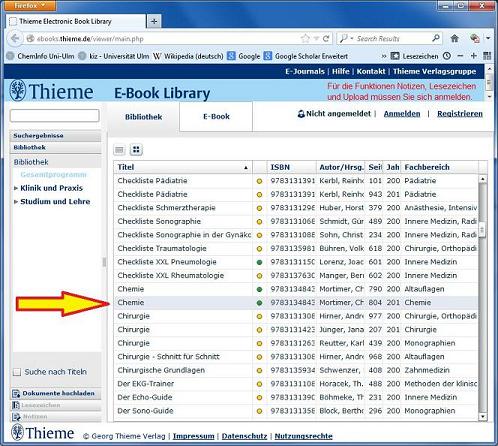Viewport: 498px width, 446px height.
Task: Click green status dot for Checkliste XXL Pneumologie
Action: click(259, 262)
